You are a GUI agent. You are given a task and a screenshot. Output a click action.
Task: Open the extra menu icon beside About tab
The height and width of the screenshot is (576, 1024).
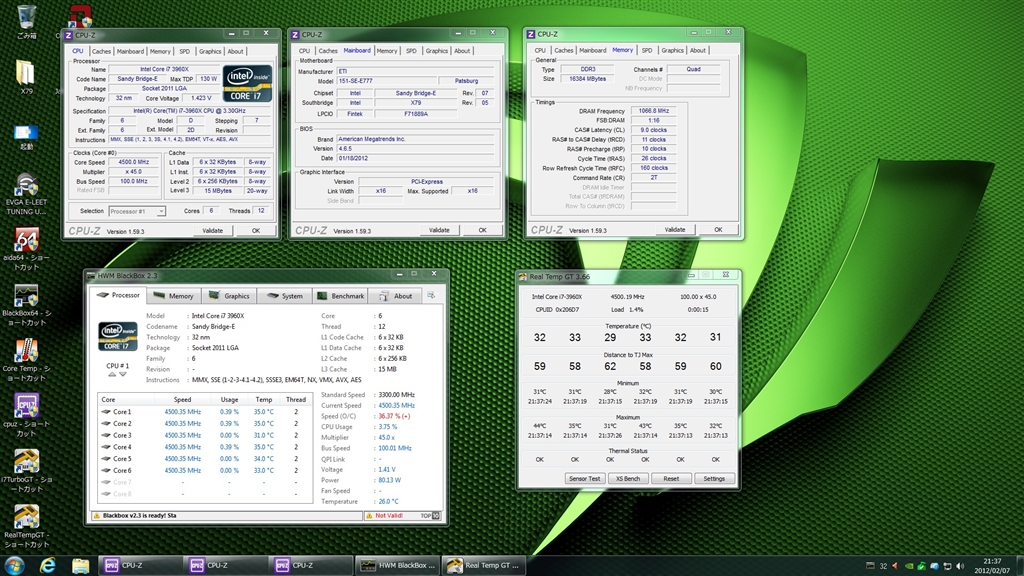430,296
